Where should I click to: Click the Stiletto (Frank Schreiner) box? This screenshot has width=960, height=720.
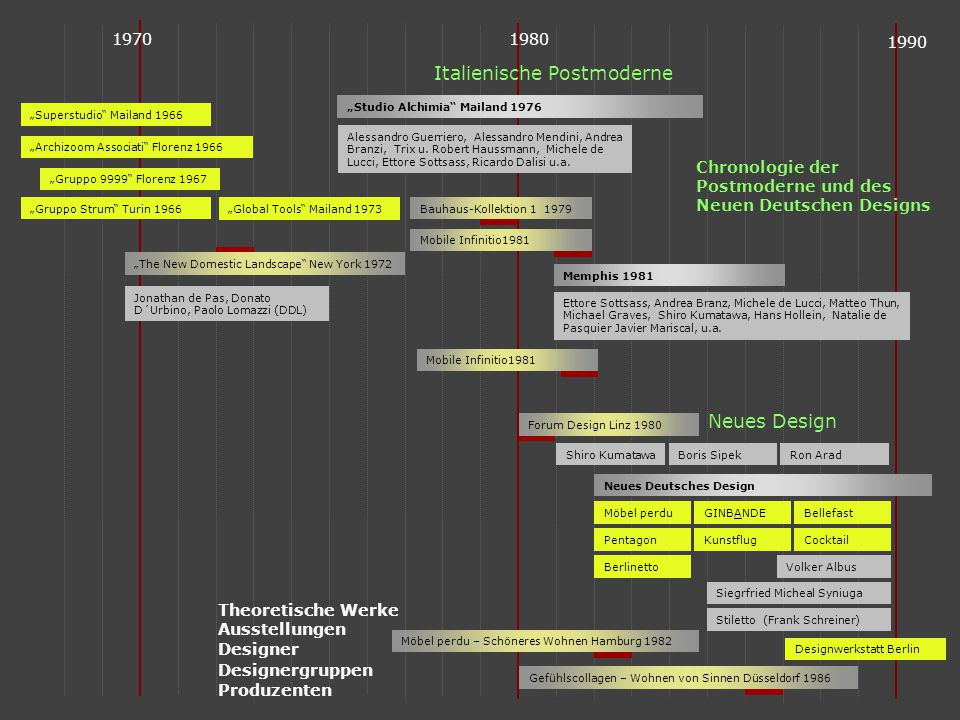(x=799, y=620)
